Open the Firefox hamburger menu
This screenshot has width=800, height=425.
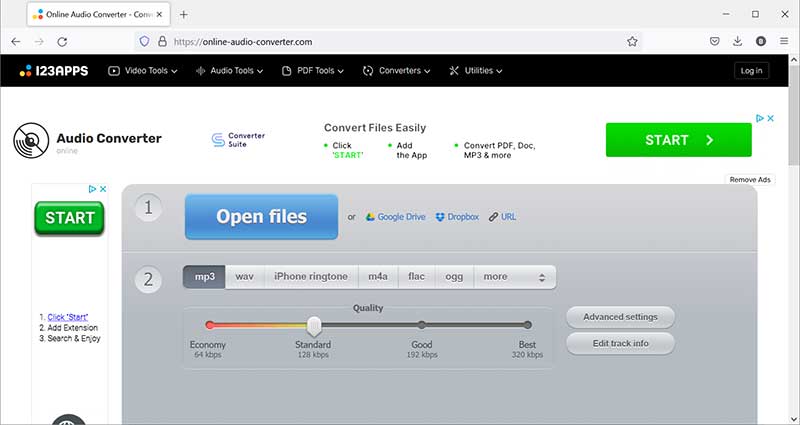(x=784, y=41)
